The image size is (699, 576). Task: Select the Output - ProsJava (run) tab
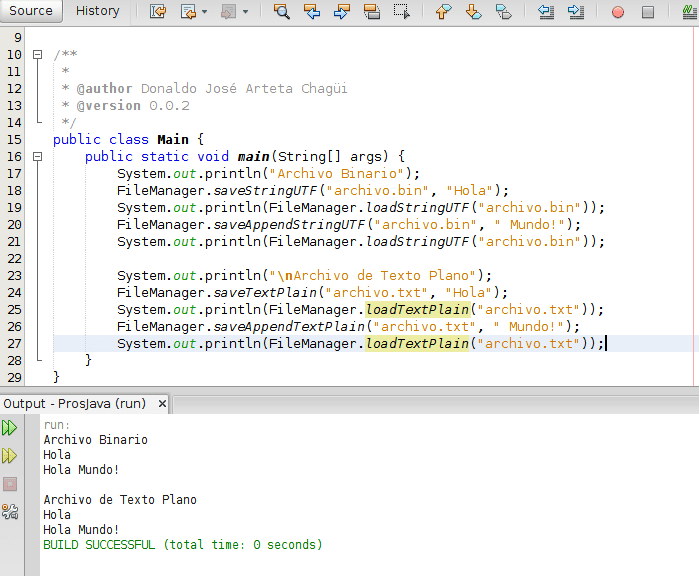click(74, 403)
